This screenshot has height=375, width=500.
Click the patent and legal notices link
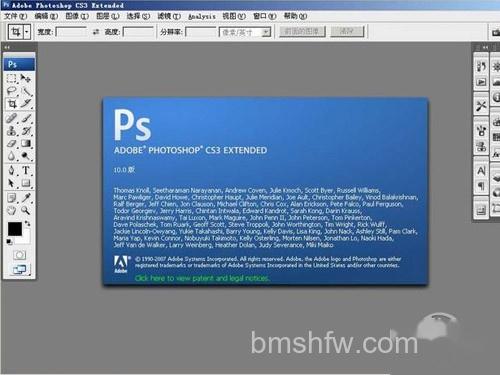coord(202,278)
